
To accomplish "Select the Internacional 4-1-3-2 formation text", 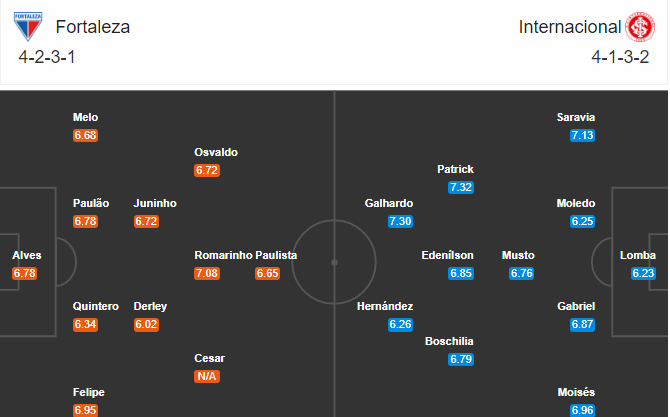I will 620,57.
